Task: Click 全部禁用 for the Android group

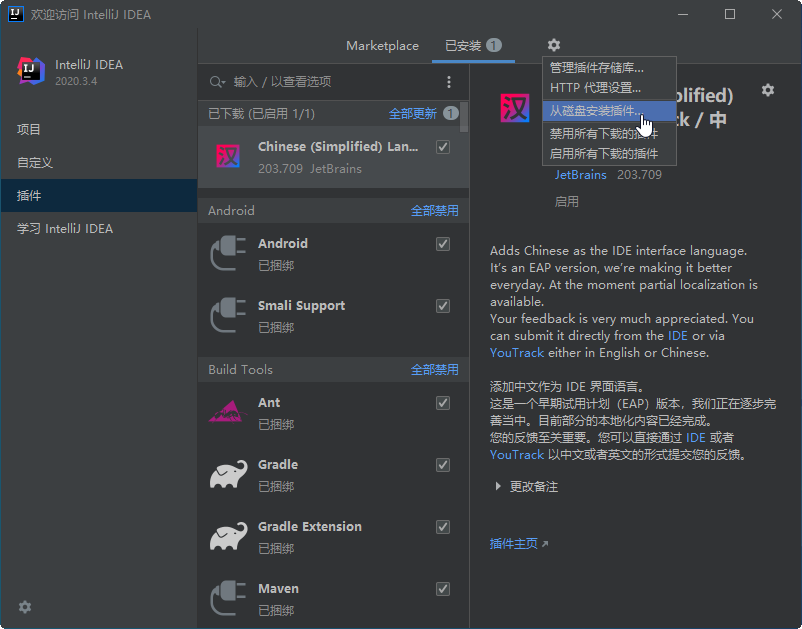Action: pos(434,211)
